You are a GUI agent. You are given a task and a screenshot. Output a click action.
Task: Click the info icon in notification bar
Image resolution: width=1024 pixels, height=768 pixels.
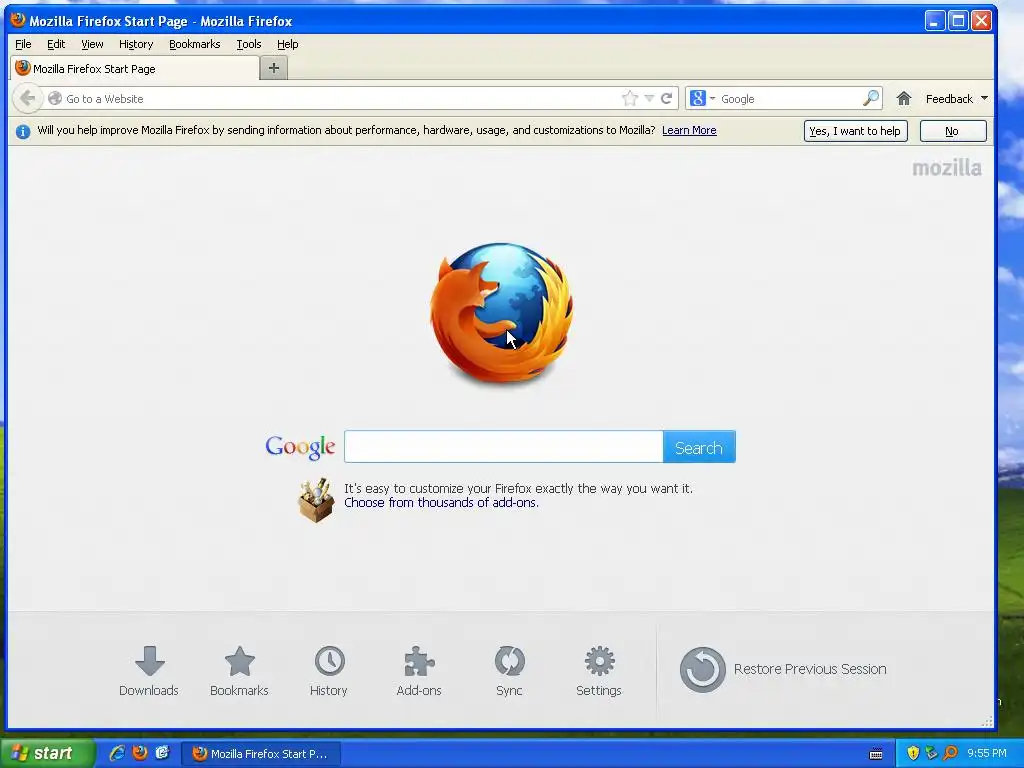click(23, 131)
